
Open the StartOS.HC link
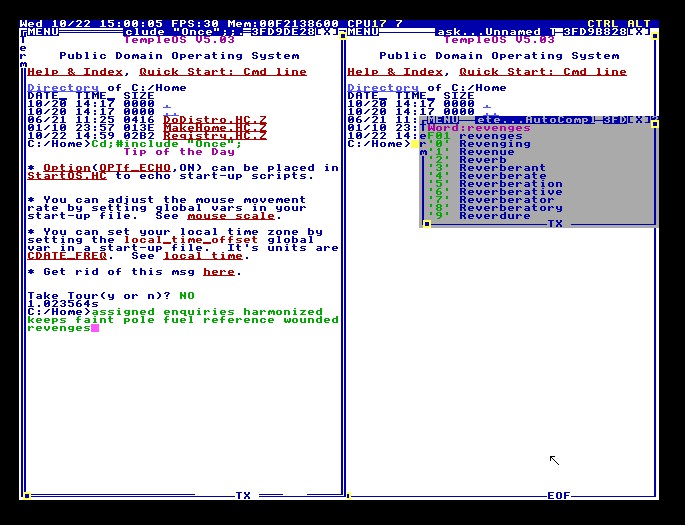point(67,176)
